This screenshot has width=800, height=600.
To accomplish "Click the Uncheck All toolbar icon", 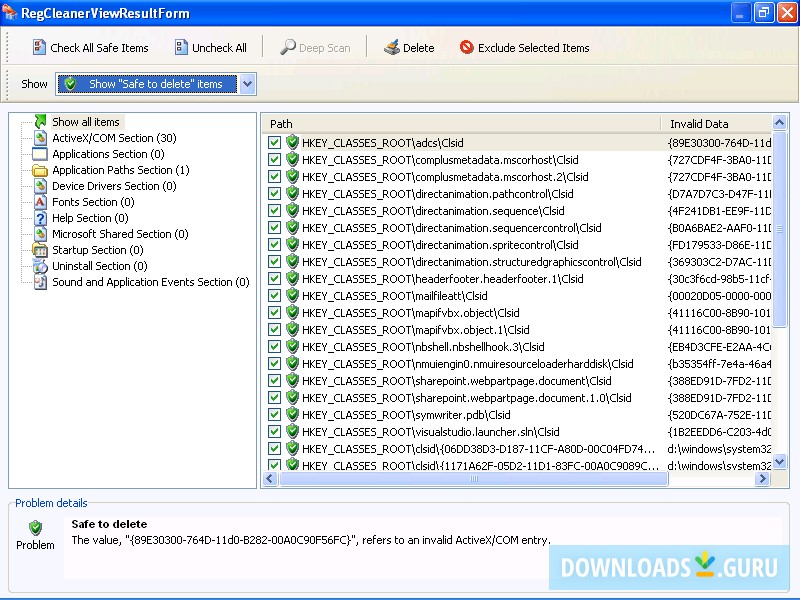I will pyautogui.click(x=181, y=47).
